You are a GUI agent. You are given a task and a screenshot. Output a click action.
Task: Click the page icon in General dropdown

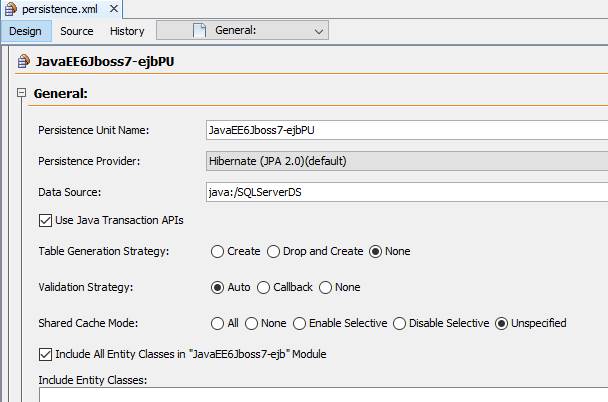click(199, 30)
